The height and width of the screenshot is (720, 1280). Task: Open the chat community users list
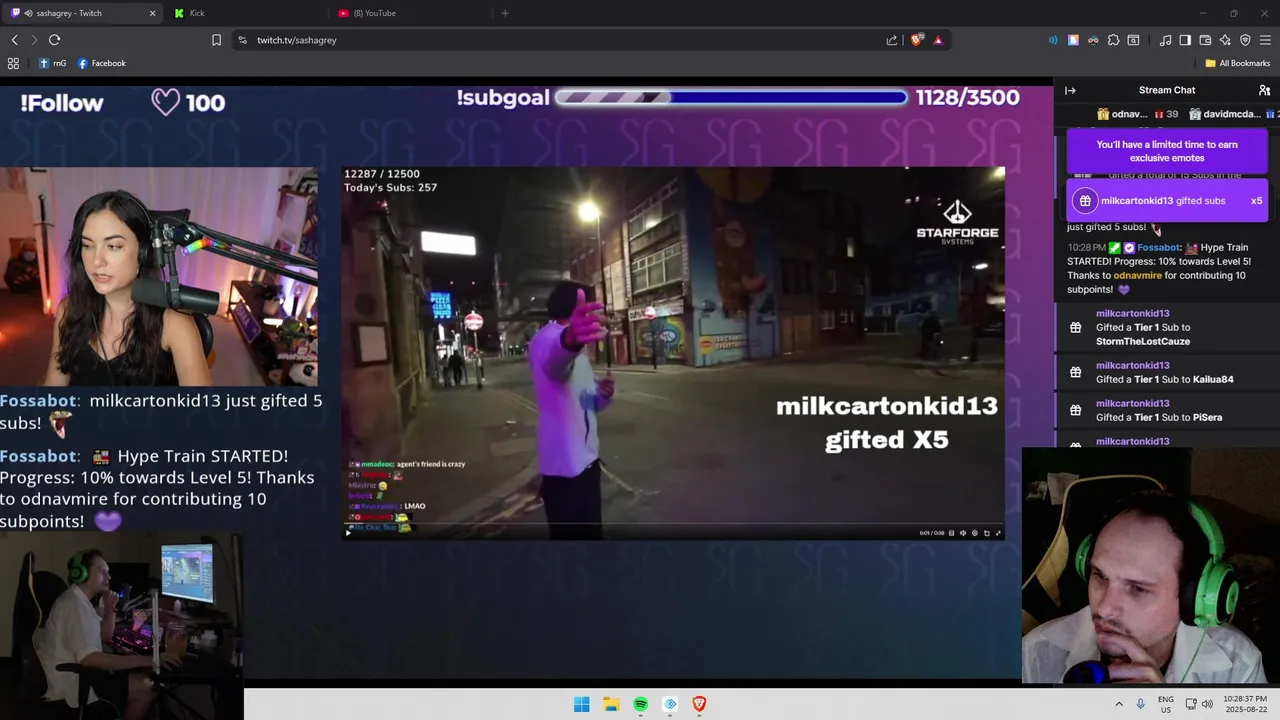coord(1264,90)
